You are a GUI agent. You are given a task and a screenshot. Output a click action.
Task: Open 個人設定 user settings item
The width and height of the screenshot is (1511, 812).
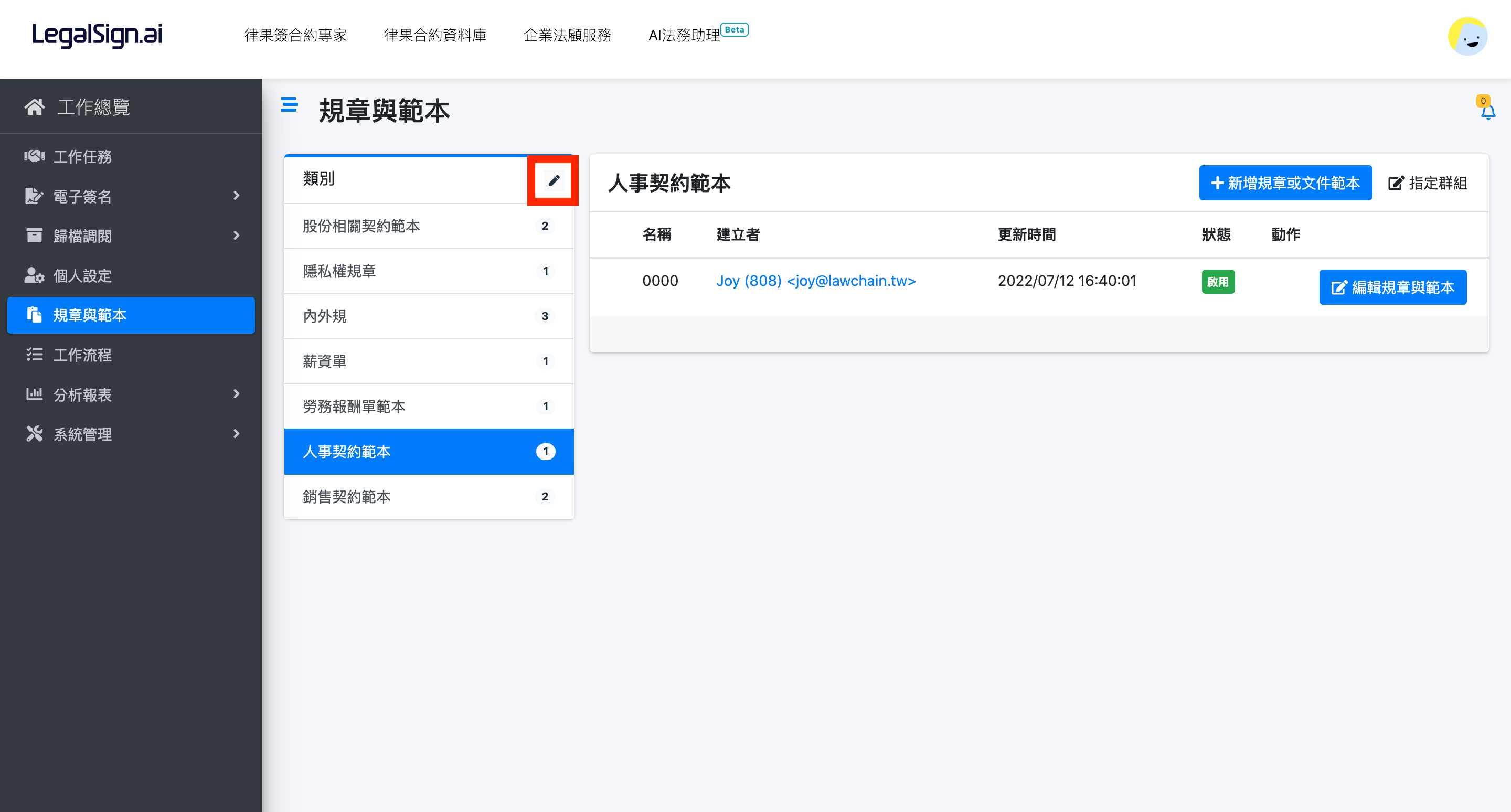[x=82, y=275]
